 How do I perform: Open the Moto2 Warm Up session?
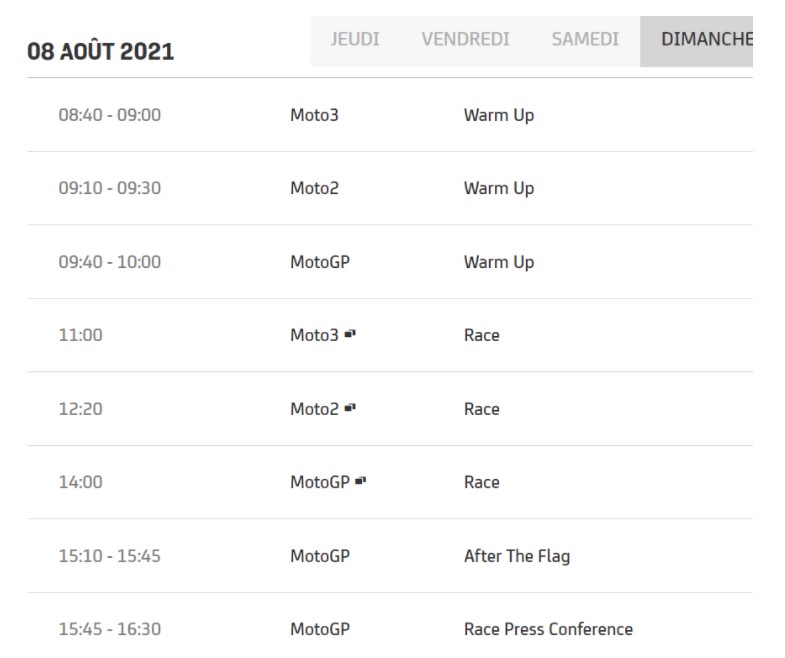point(390,188)
